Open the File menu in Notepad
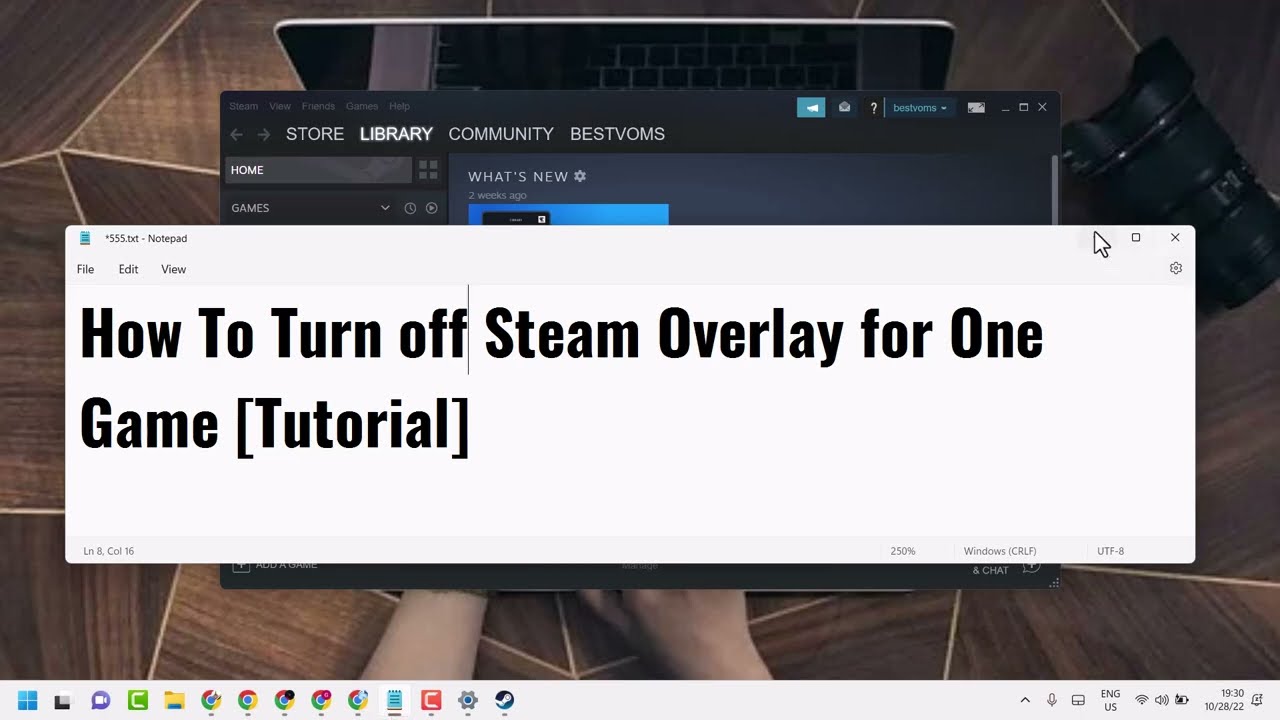Viewport: 1280px width, 720px height. (85, 269)
